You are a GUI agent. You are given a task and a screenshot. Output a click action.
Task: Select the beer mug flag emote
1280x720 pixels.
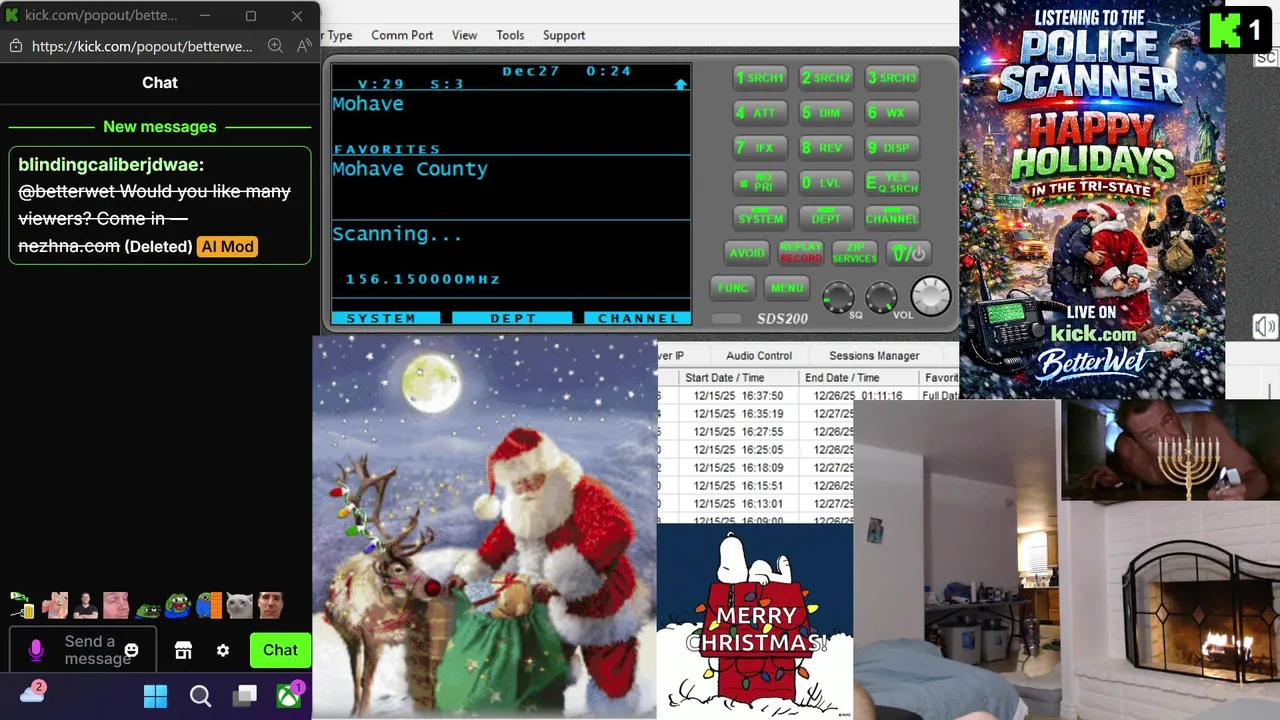(22, 605)
